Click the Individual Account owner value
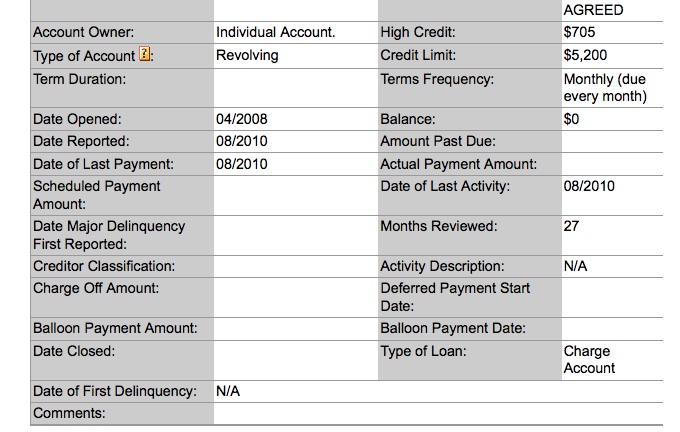Viewport: 680px width, 432px height. point(275,32)
